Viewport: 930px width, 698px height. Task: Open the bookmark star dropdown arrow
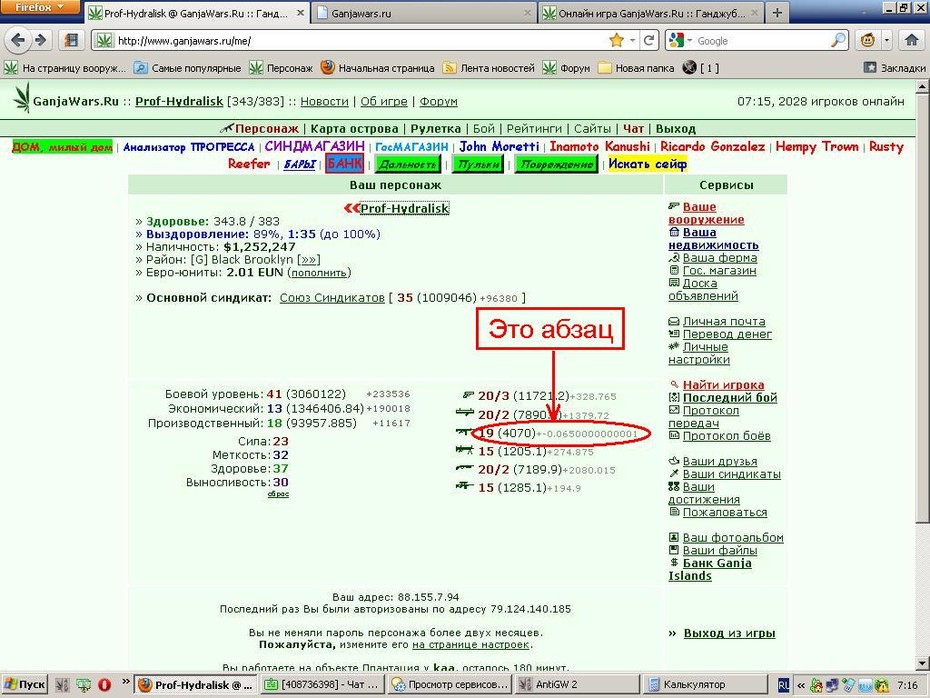(x=632, y=40)
